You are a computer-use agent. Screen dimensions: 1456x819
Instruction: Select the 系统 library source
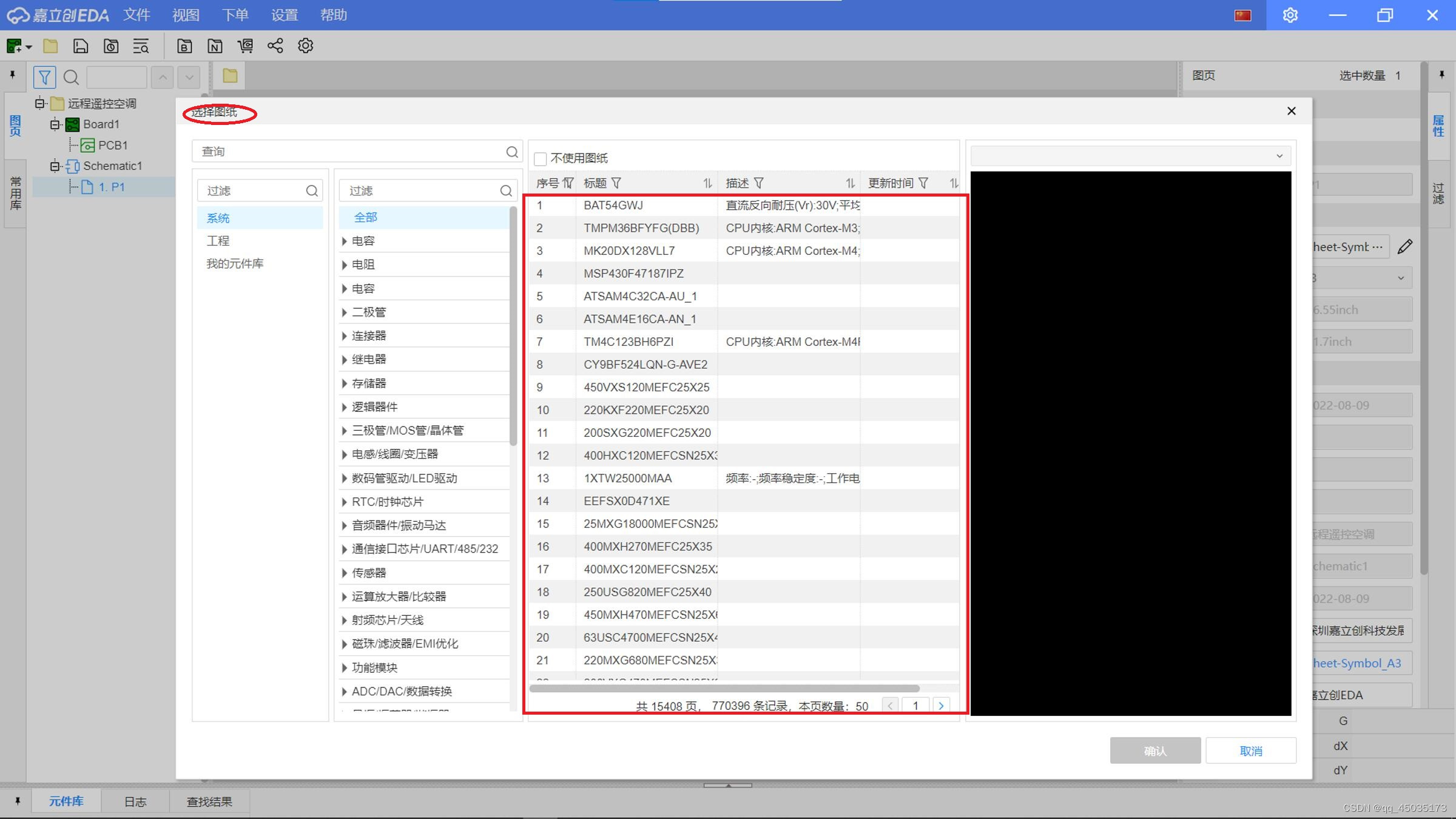[x=260, y=218]
